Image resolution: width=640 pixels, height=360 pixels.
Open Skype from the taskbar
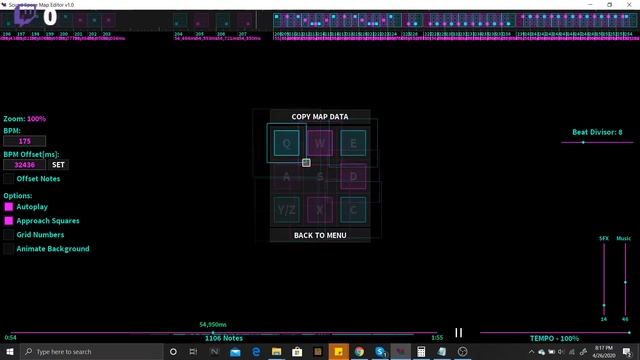380,351
